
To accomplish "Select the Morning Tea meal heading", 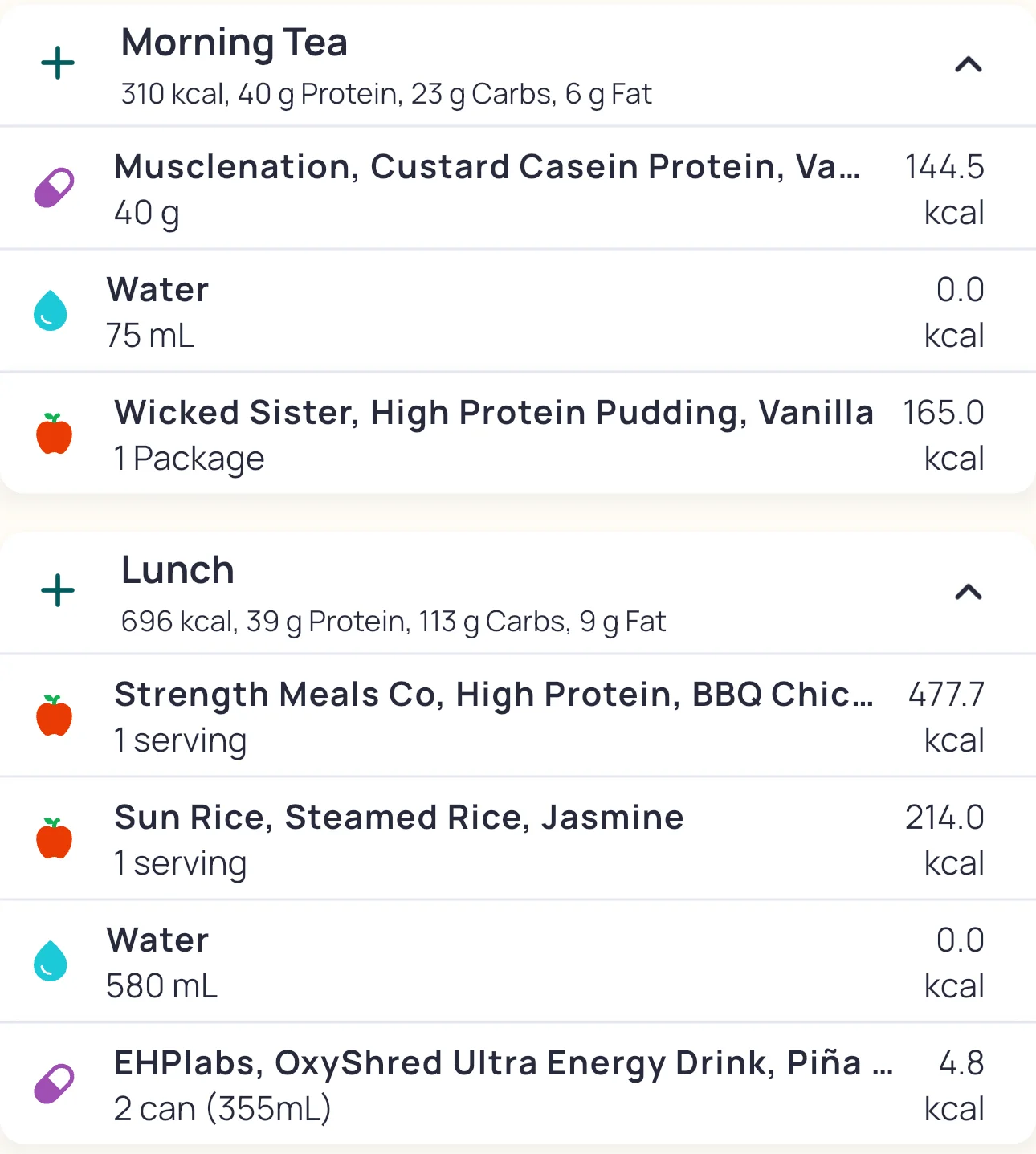I will 235,43.
